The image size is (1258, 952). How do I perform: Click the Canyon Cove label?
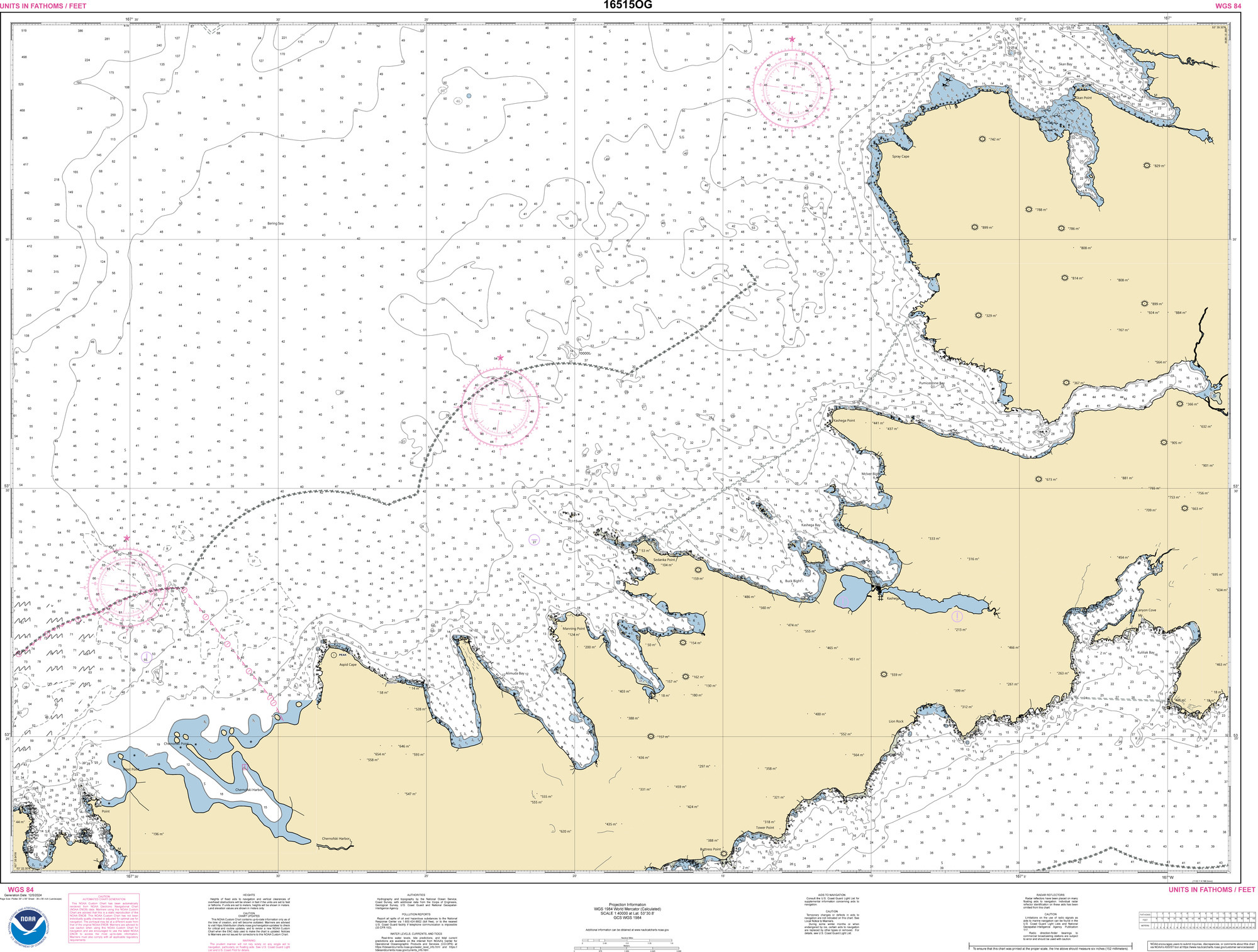pos(1147,610)
